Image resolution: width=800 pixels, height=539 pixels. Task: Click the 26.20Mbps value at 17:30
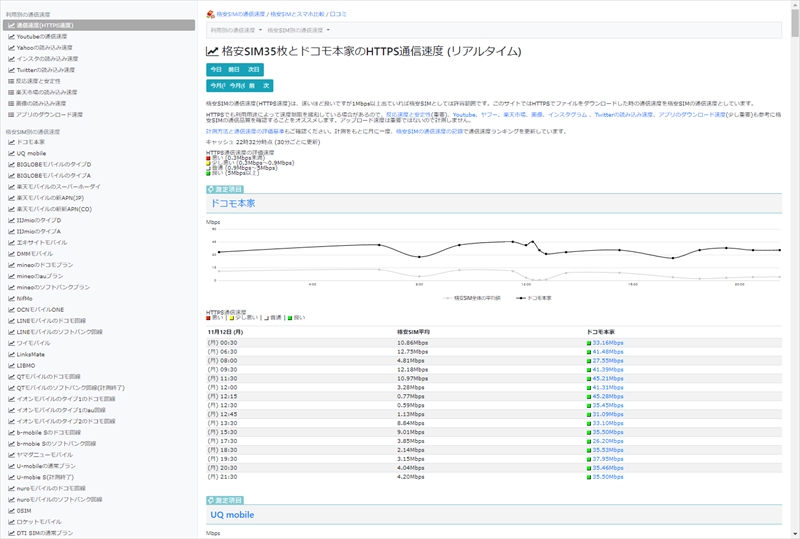[608, 442]
